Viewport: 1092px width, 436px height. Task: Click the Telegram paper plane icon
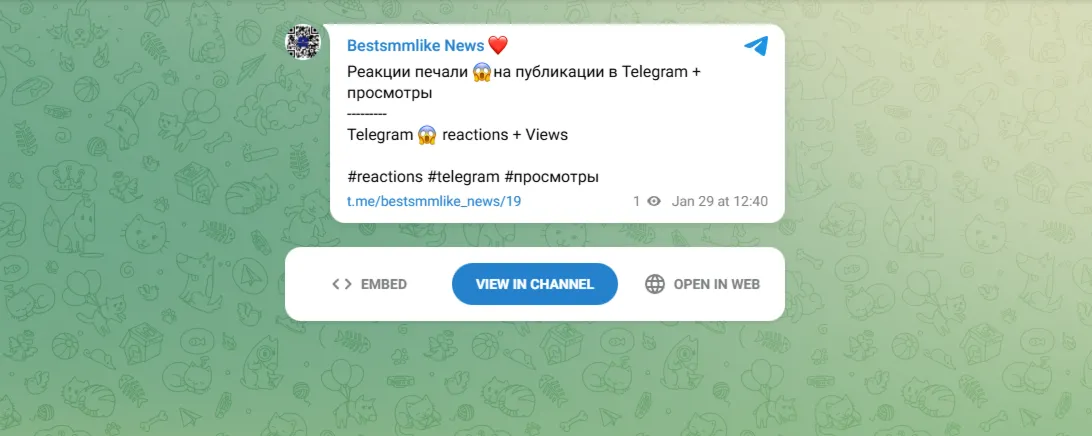[x=756, y=46]
